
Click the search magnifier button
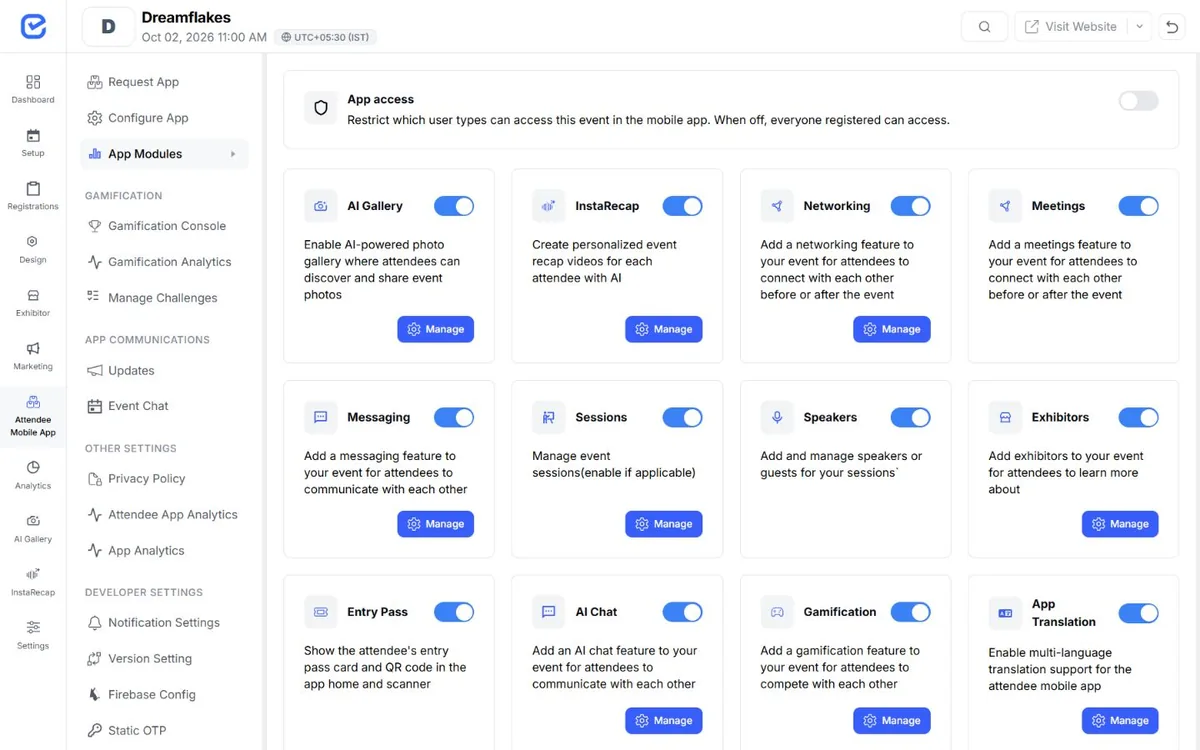tap(984, 27)
